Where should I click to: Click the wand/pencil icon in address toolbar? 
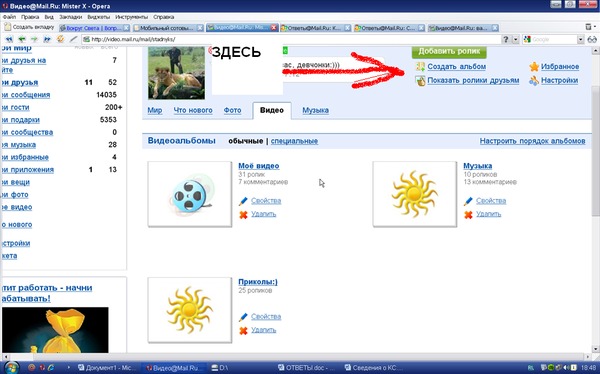click(x=73, y=39)
